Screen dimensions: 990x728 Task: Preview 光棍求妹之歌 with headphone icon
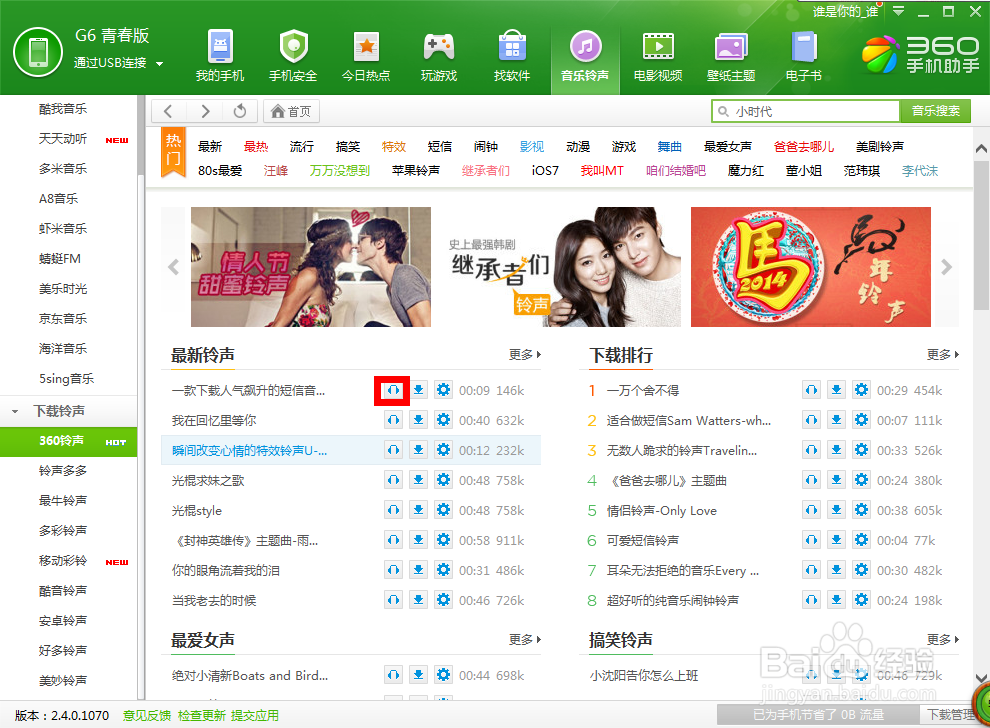pyautogui.click(x=393, y=480)
